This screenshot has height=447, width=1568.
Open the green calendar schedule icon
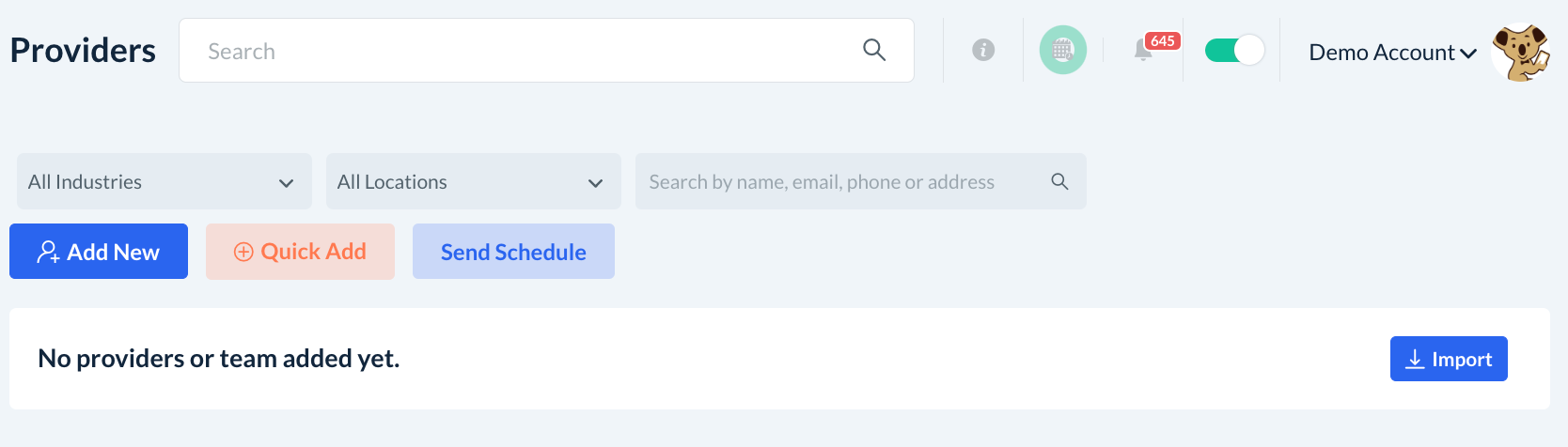(1062, 50)
